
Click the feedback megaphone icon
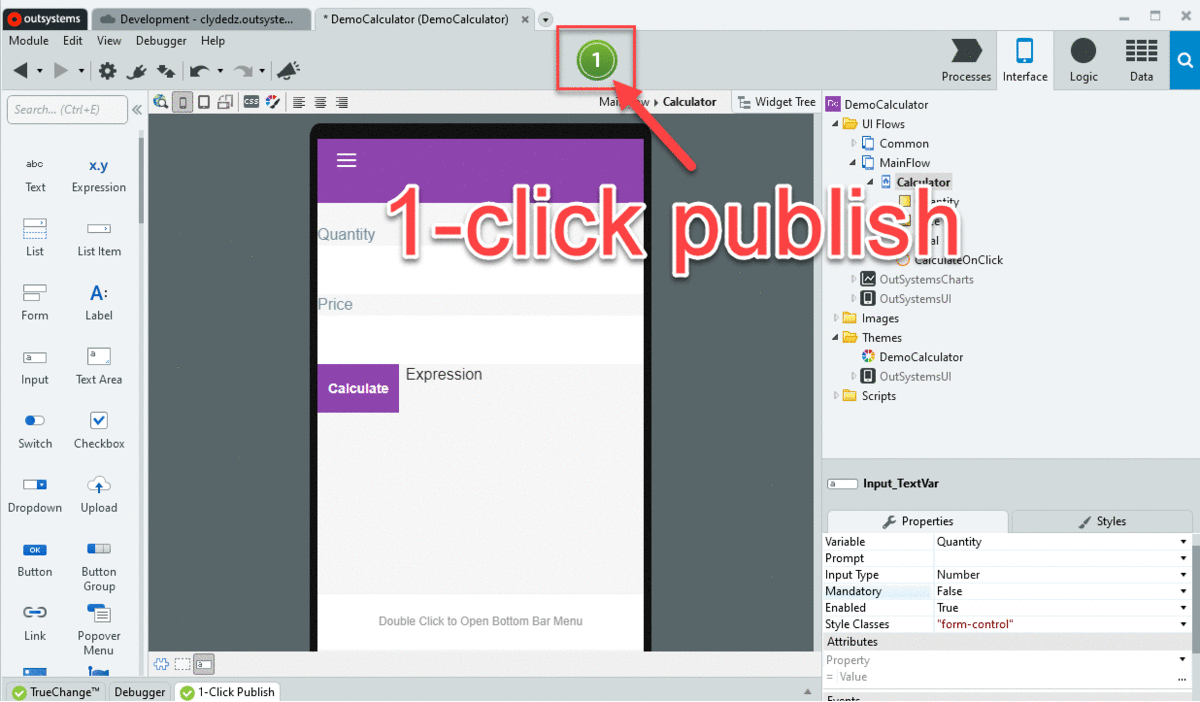point(288,70)
